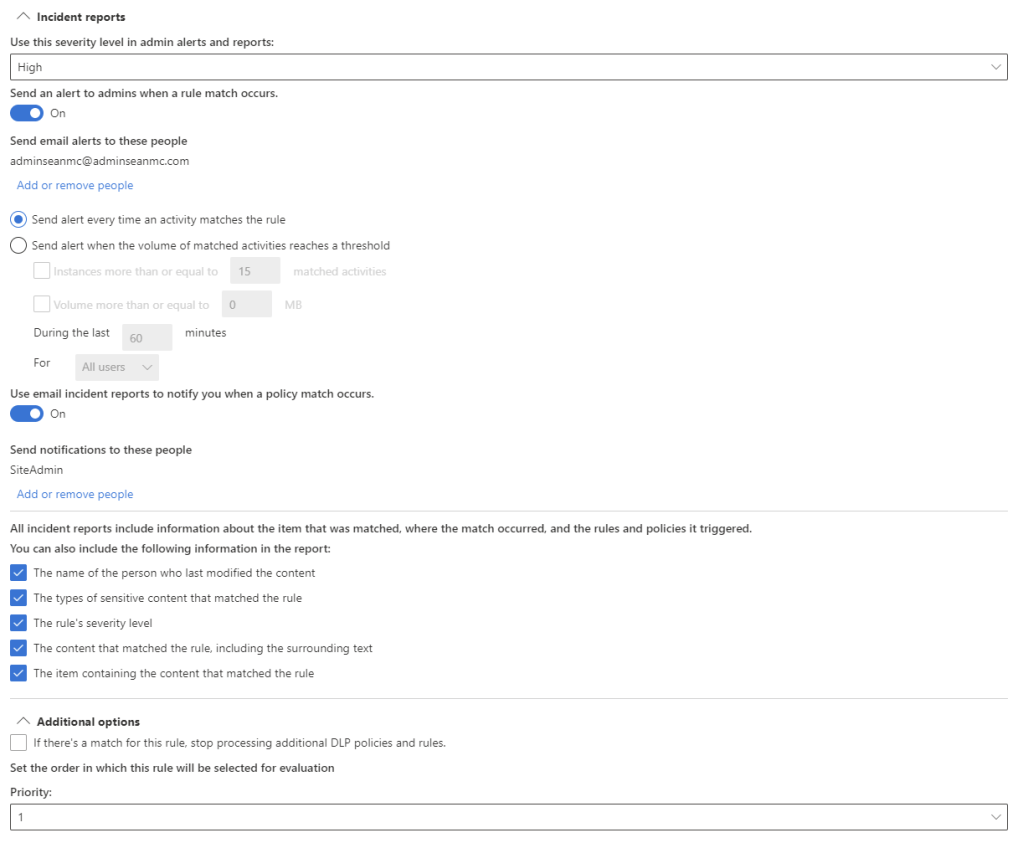Viewport: 1023px width, 843px height.
Task: Check Instances more than or equal to
Action: (x=42, y=271)
